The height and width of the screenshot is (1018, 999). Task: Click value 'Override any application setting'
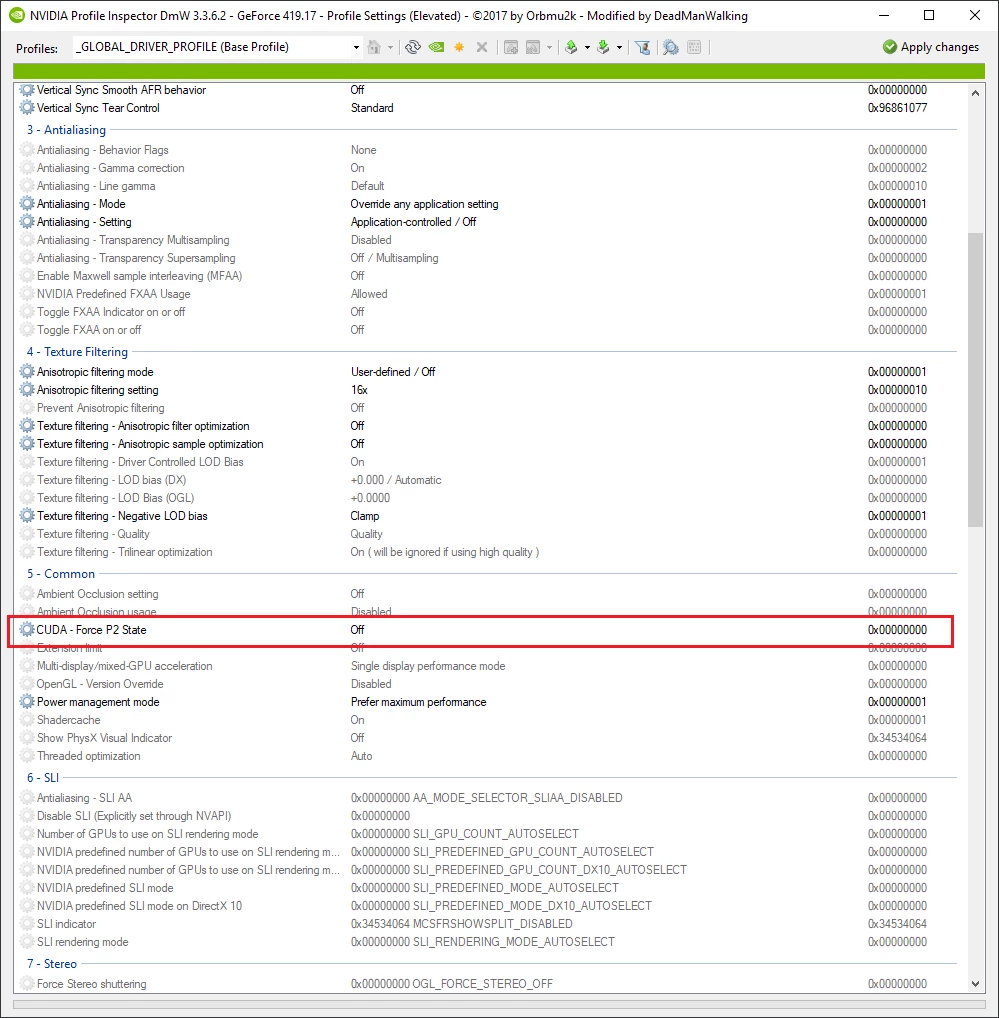click(x=425, y=204)
